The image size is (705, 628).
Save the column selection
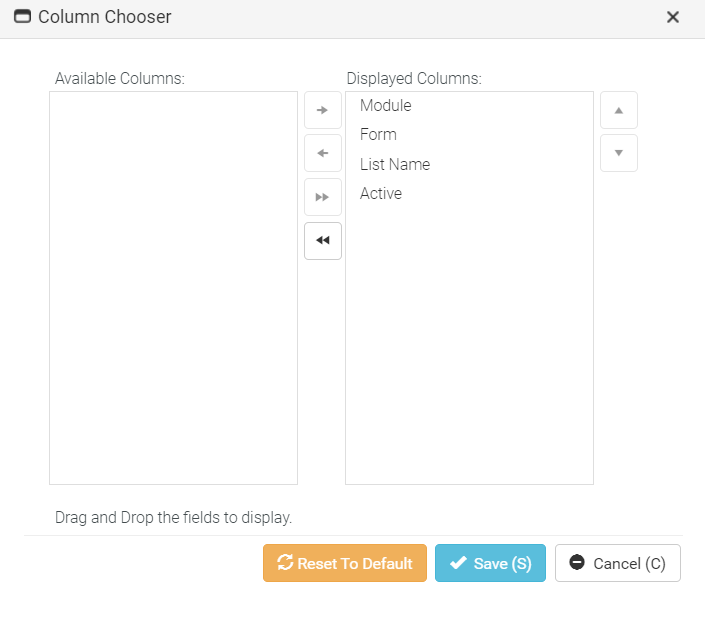(490, 563)
